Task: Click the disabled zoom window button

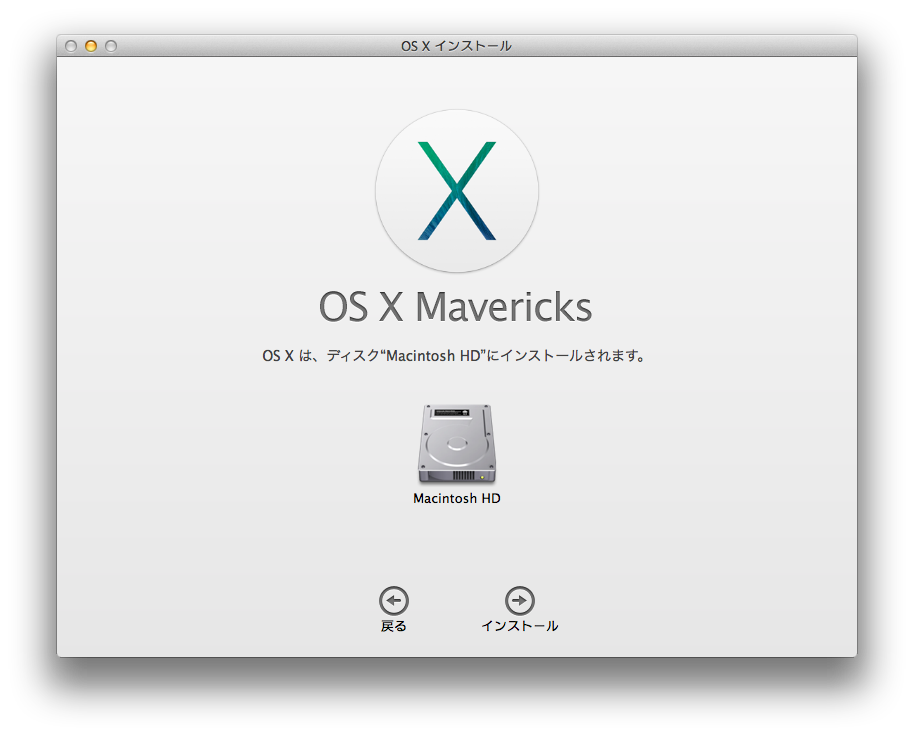Action: [x=111, y=46]
